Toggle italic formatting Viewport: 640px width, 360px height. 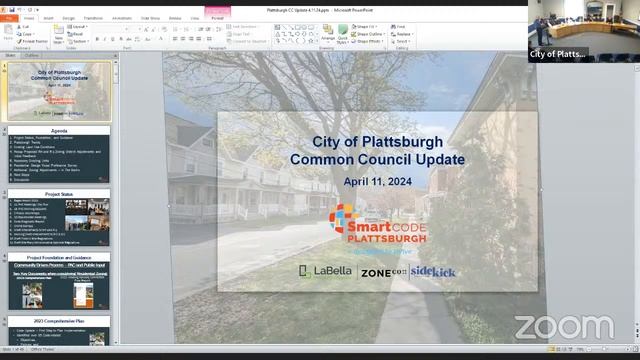tap(105, 39)
